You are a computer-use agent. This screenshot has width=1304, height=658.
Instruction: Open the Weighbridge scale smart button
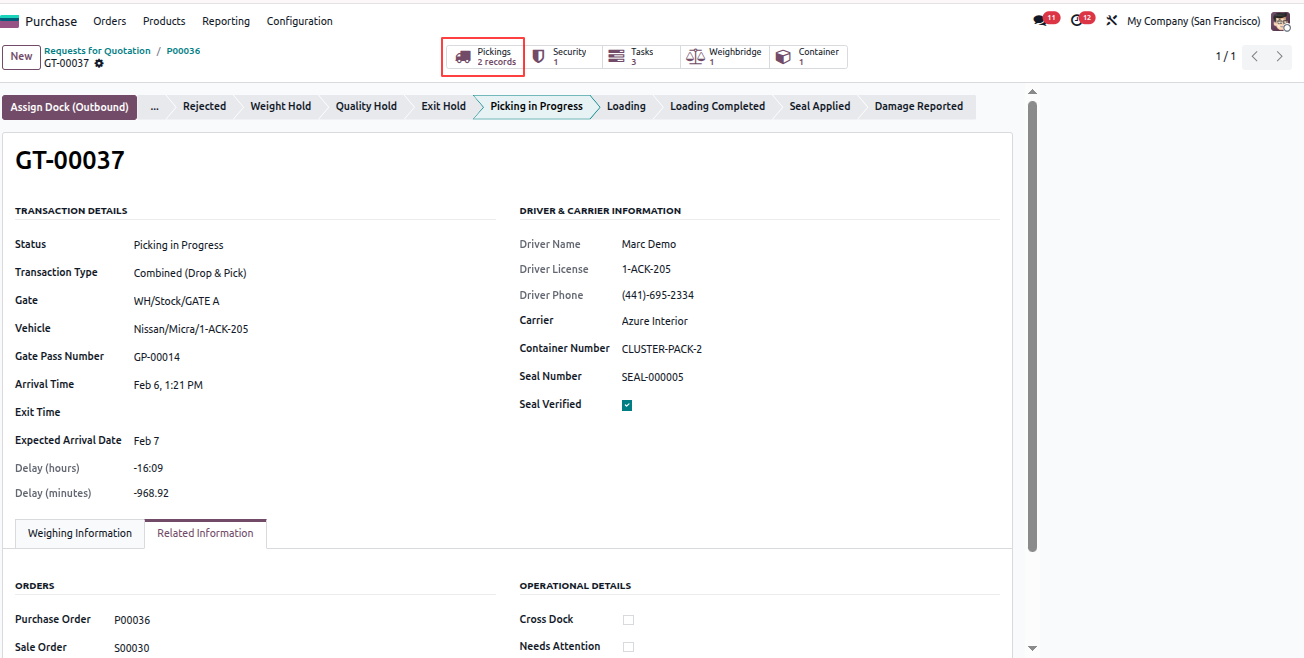point(725,57)
